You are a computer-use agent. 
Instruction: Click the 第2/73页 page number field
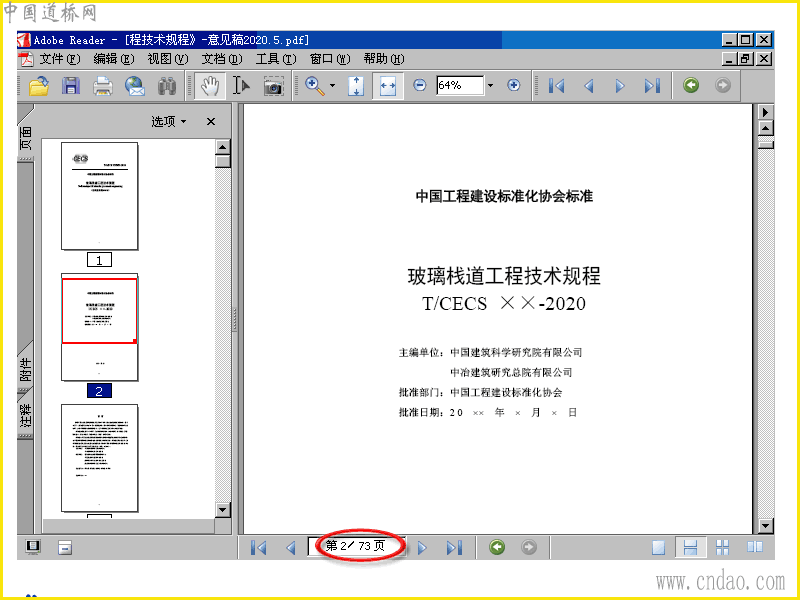pyautogui.click(x=357, y=546)
